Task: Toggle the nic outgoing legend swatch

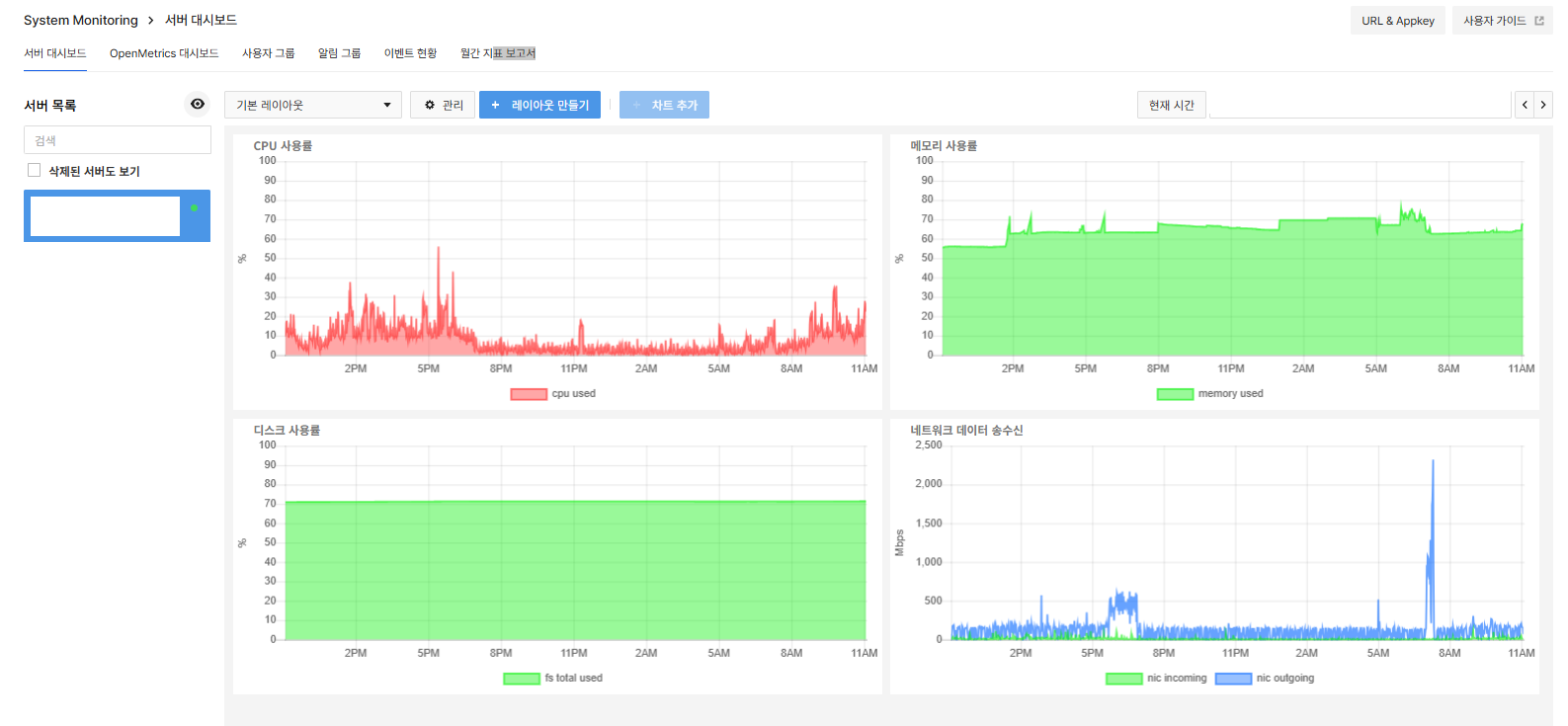Action: click(x=1233, y=679)
